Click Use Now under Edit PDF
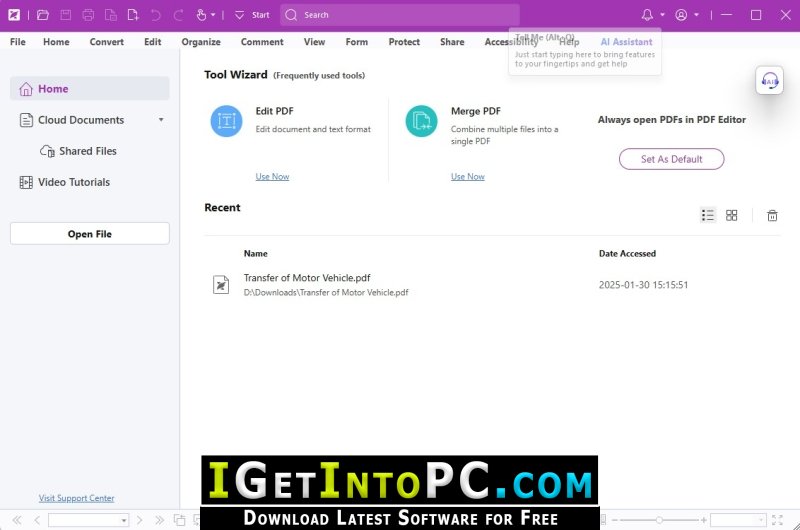 point(272,176)
